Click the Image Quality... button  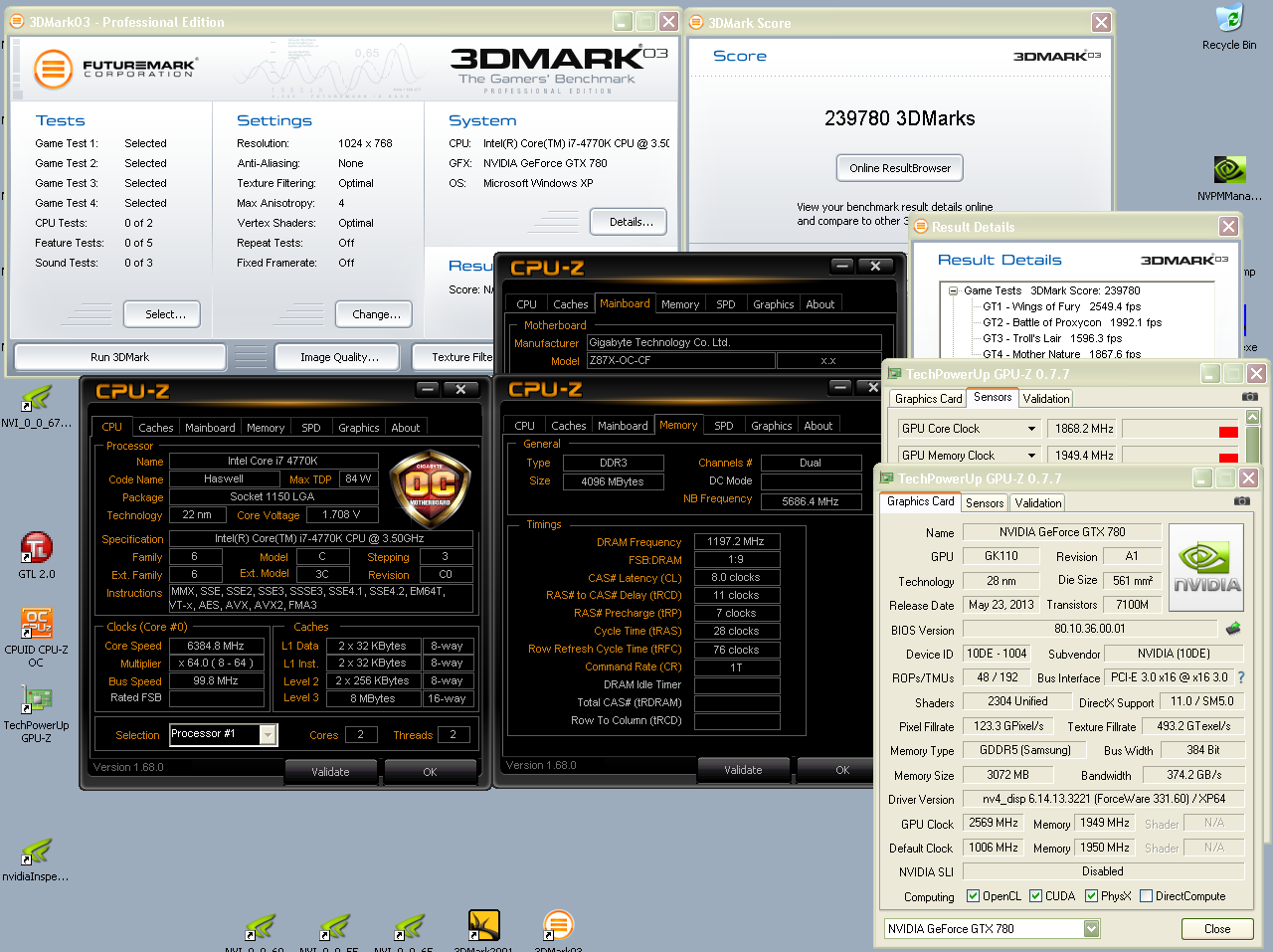click(x=339, y=357)
